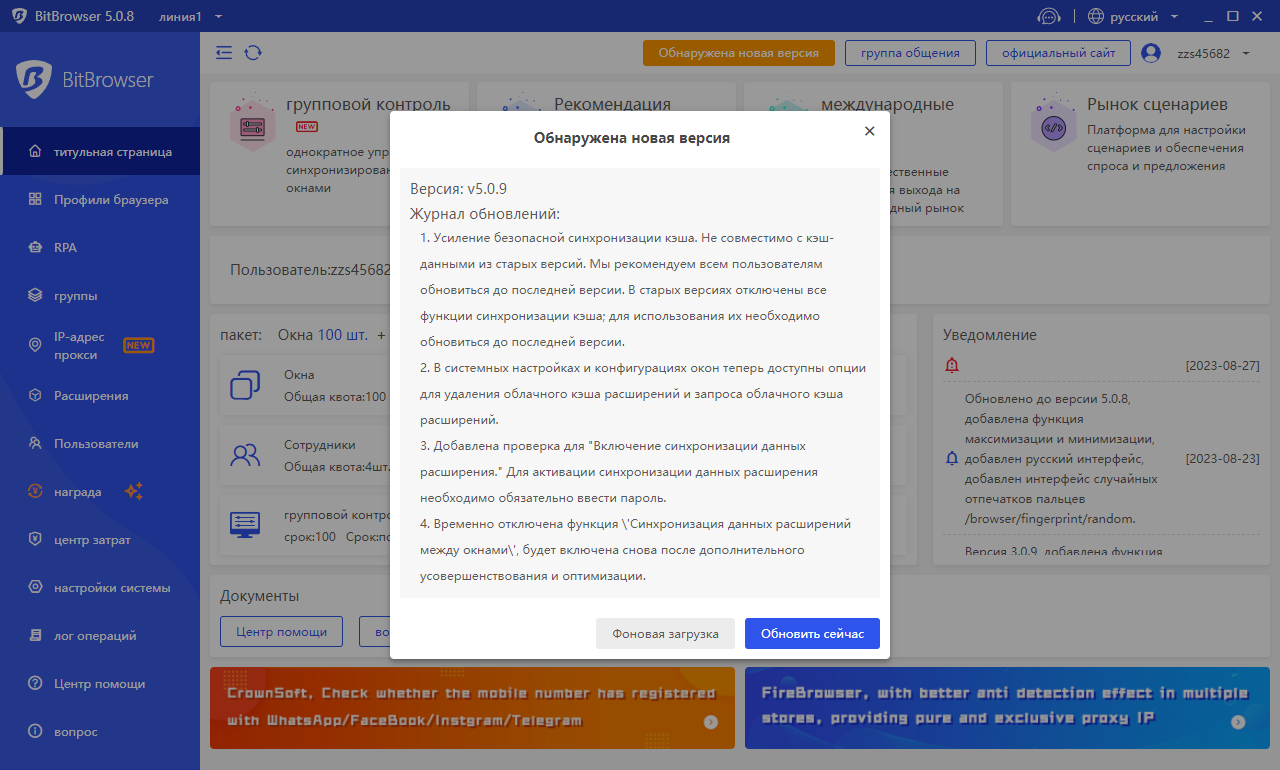Screen dimensions: 1280x770
Task: Click the Окна windows quota icon
Action: pyautogui.click(x=245, y=385)
